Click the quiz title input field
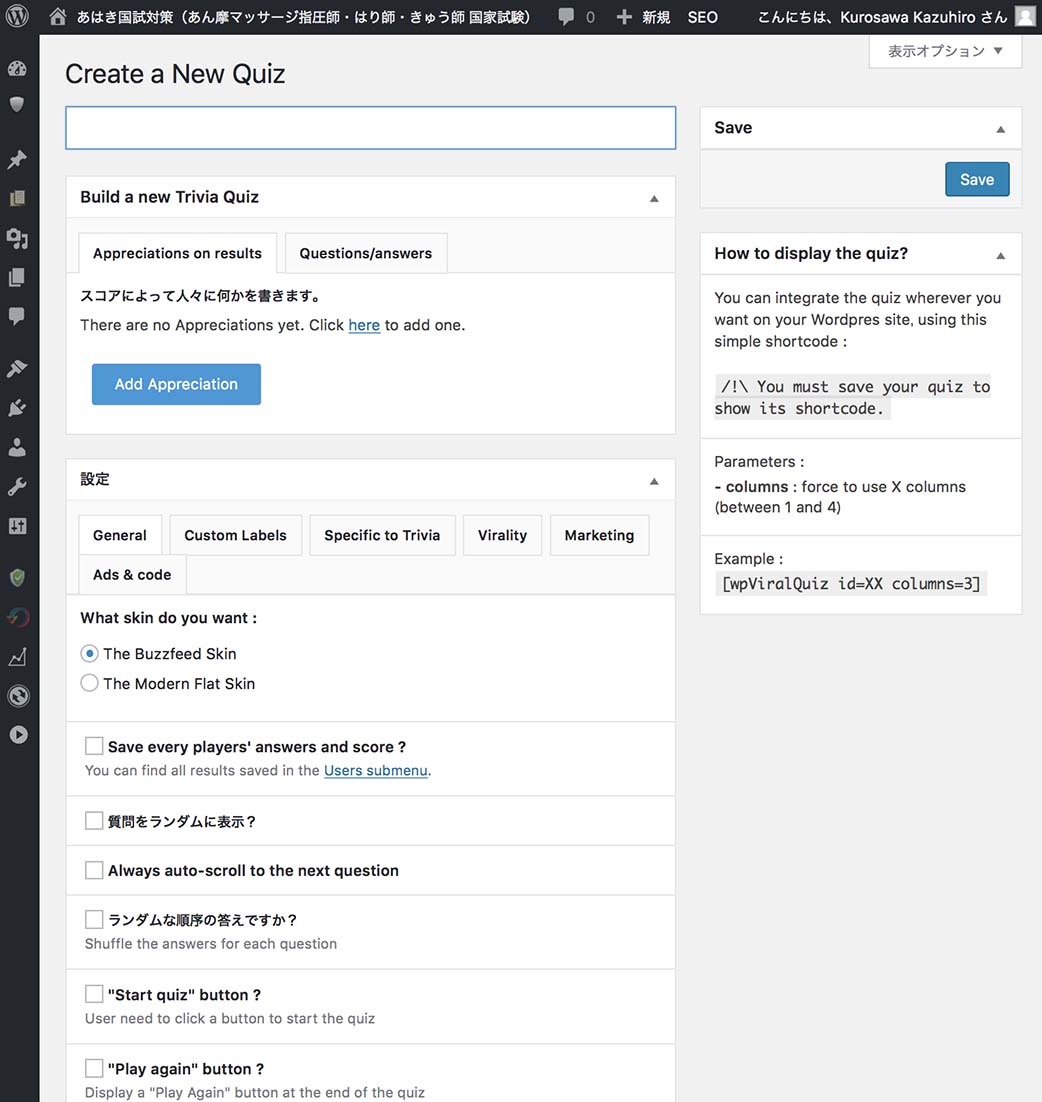The width and height of the screenshot is (1042, 1102). (x=370, y=129)
